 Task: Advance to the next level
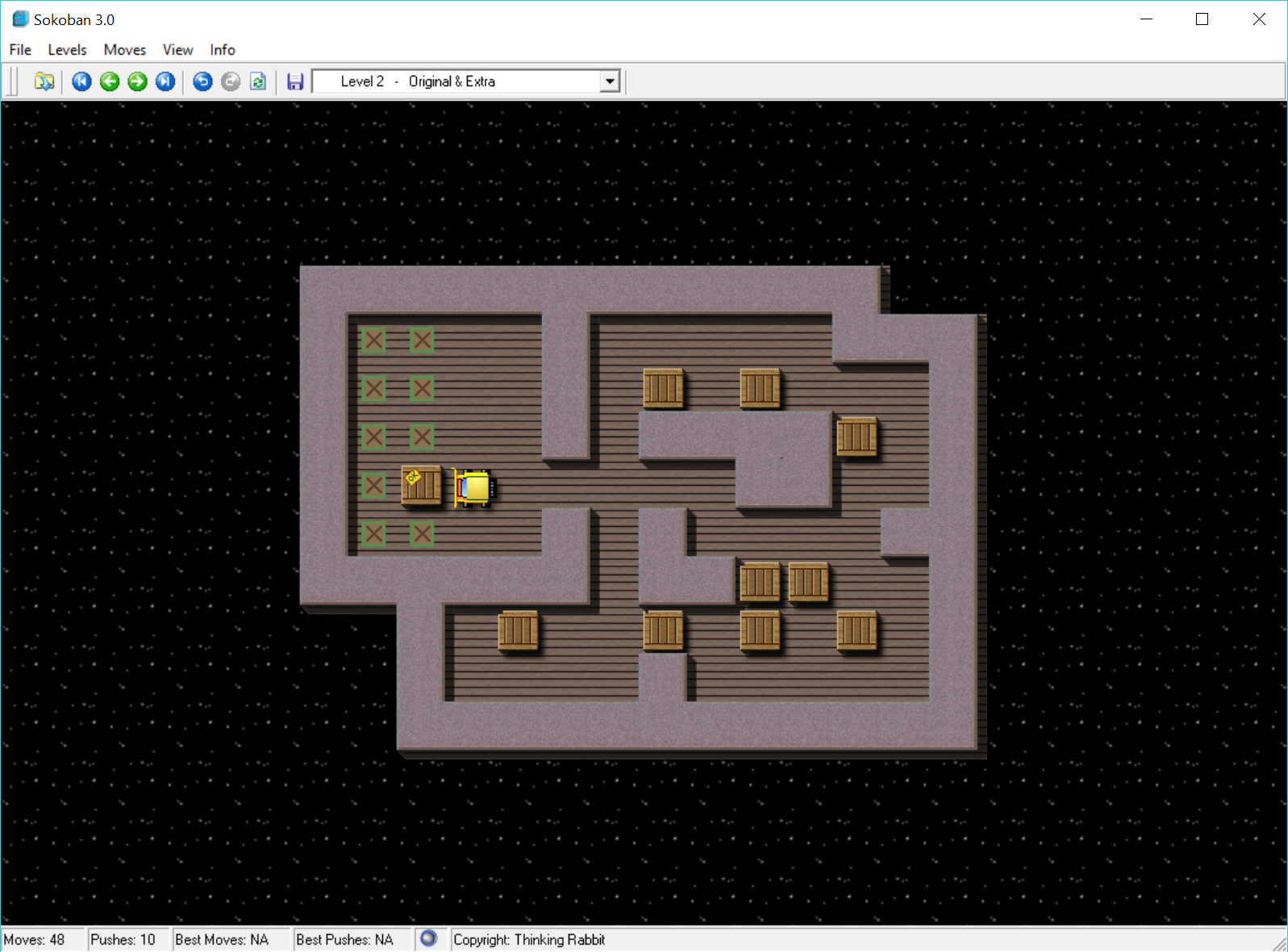point(138,81)
